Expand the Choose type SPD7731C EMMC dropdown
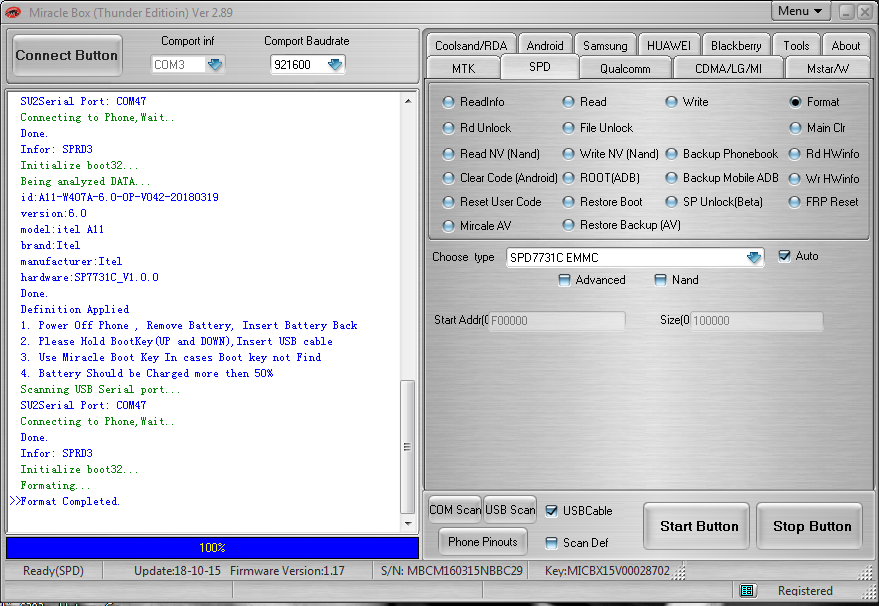 pos(753,257)
